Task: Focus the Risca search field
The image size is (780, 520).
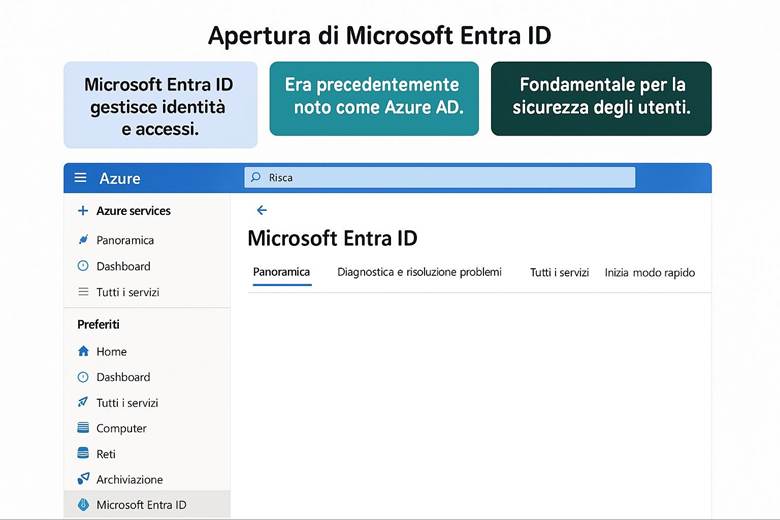Action: (440, 178)
